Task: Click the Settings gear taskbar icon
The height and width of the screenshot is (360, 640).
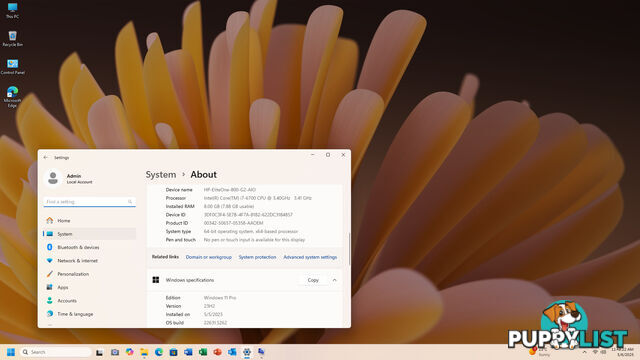Action: 247,352
